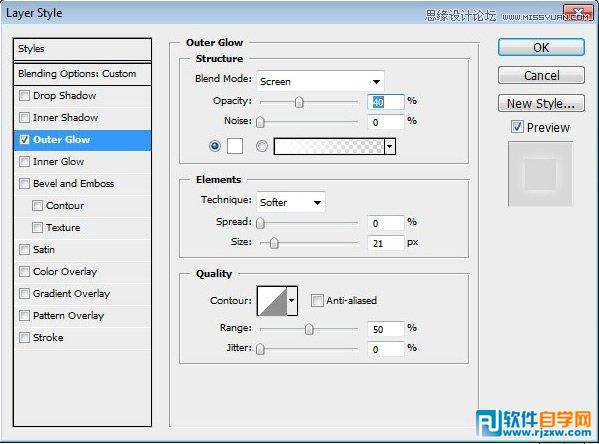Click the style preview thumbnail
This screenshot has height=444, width=599.
tap(540, 174)
